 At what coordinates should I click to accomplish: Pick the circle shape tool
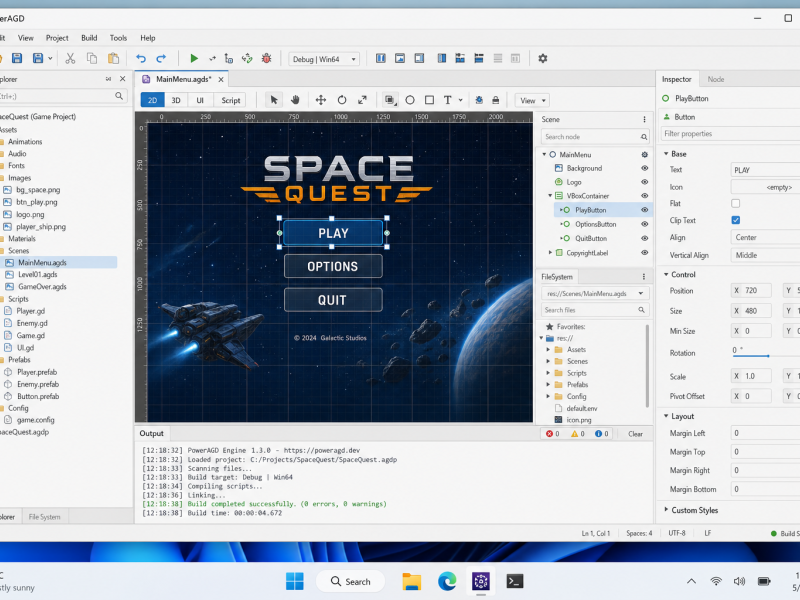[410, 100]
